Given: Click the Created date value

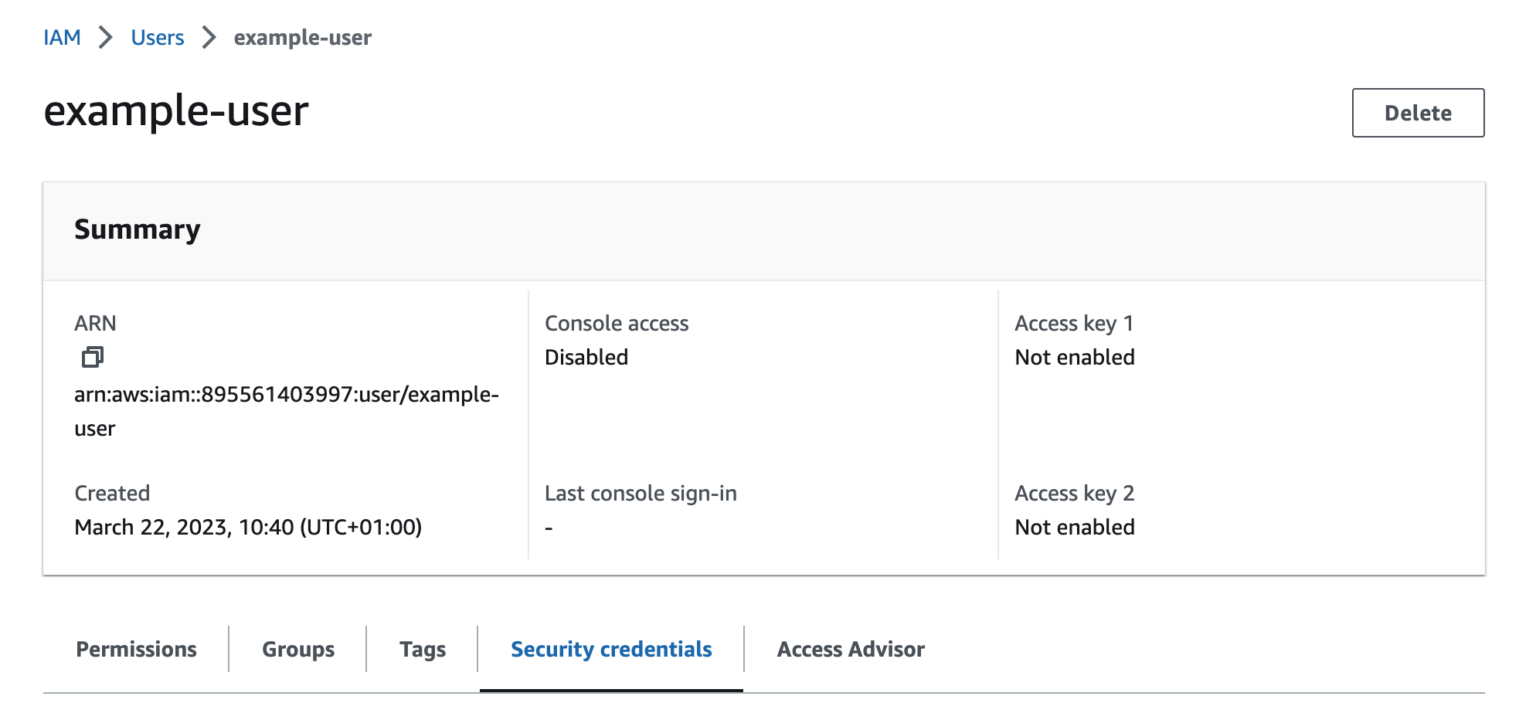Looking at the screenshot, I should 248,527.
